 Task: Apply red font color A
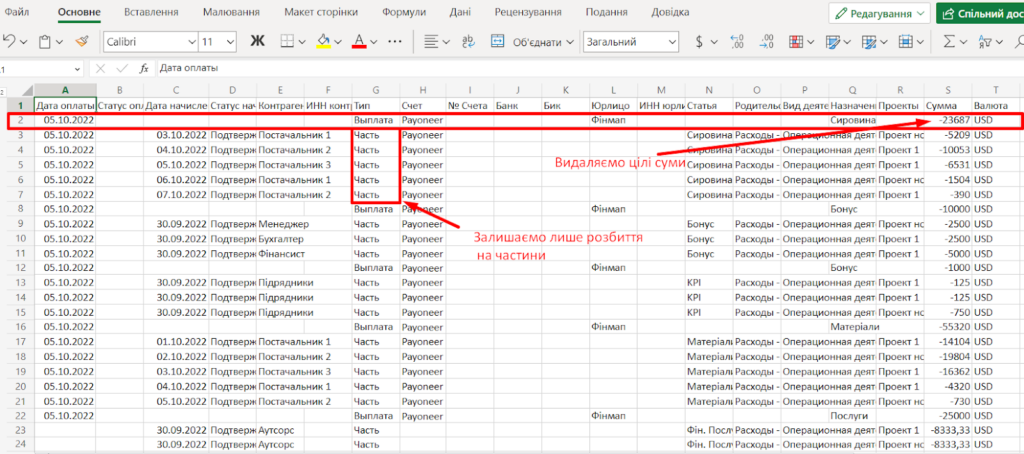(359, 42)
